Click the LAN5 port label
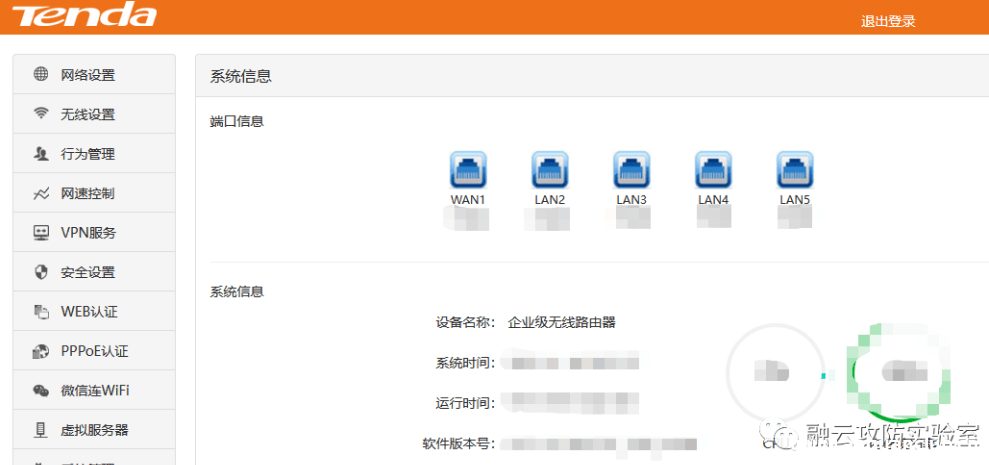 [x=795, y=200]
